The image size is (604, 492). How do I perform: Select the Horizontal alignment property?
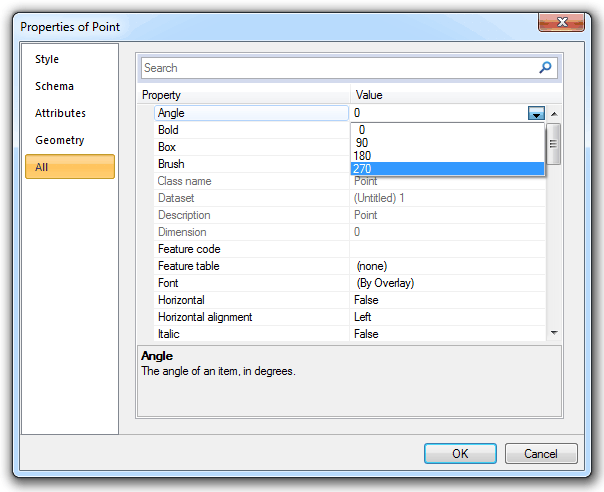(x=252, y=317)
